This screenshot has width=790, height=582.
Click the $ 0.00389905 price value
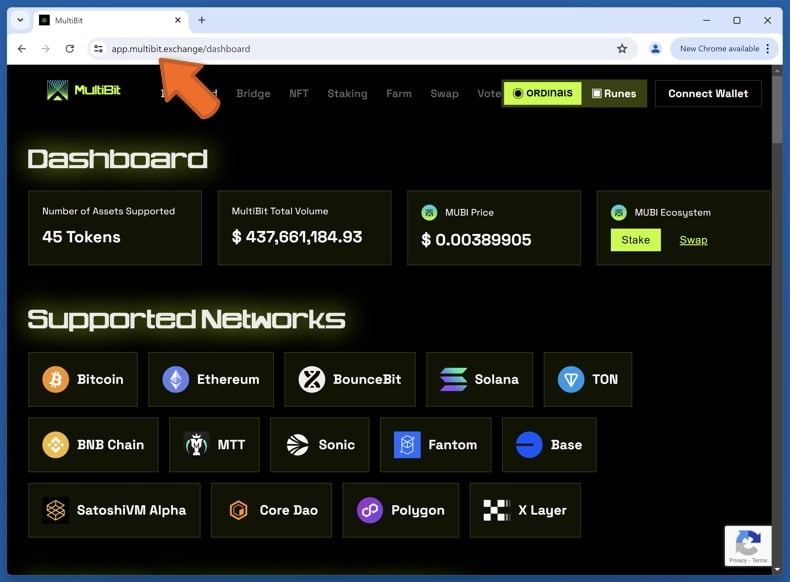476,240
